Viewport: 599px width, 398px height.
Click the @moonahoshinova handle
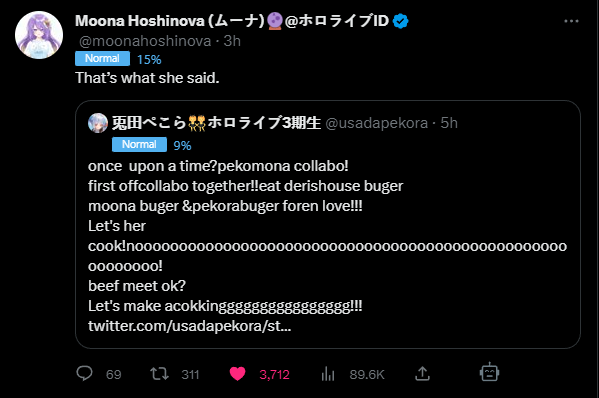tap(145, 41)
